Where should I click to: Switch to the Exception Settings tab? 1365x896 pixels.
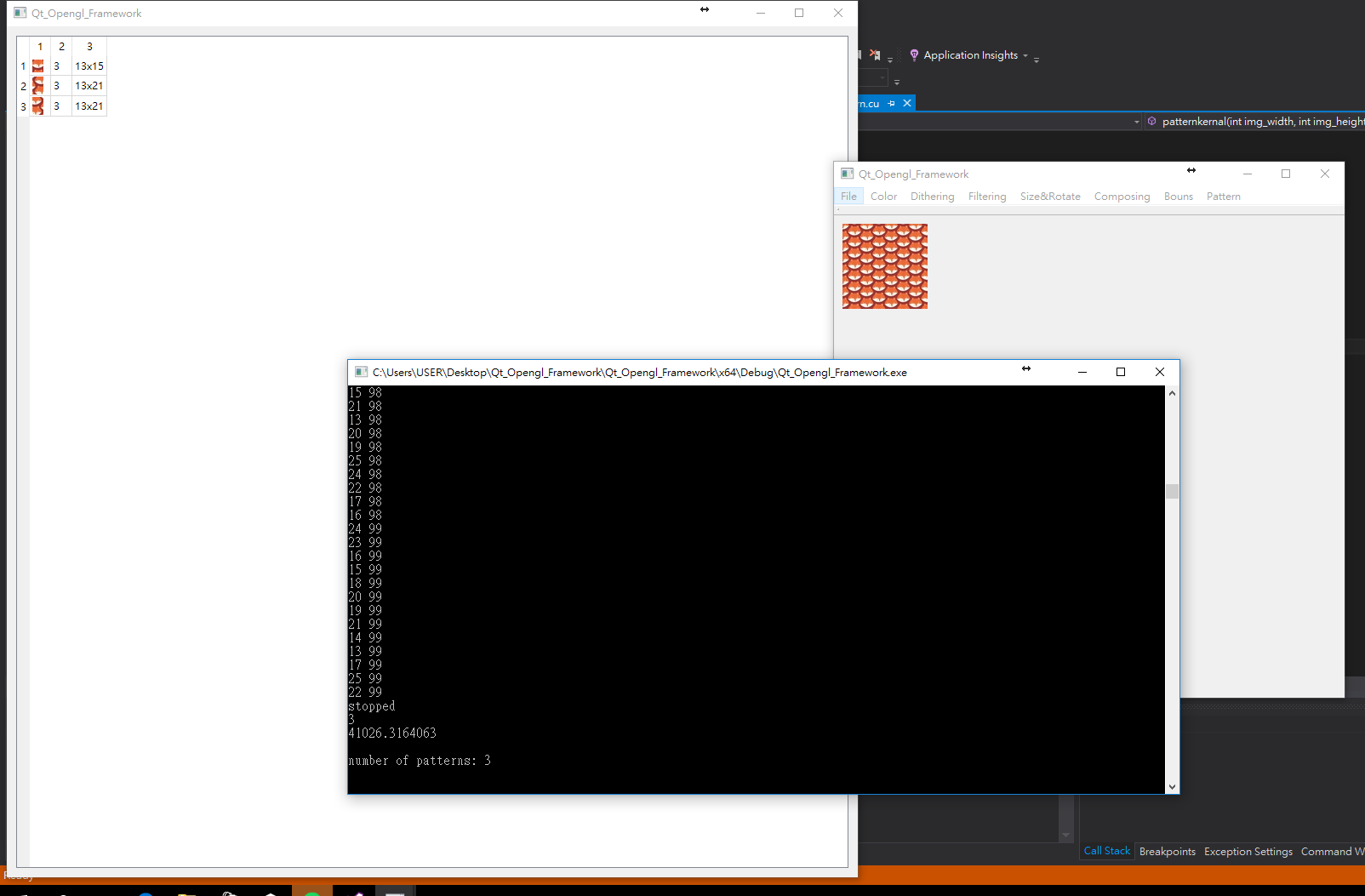click(x=1248, y=851)
